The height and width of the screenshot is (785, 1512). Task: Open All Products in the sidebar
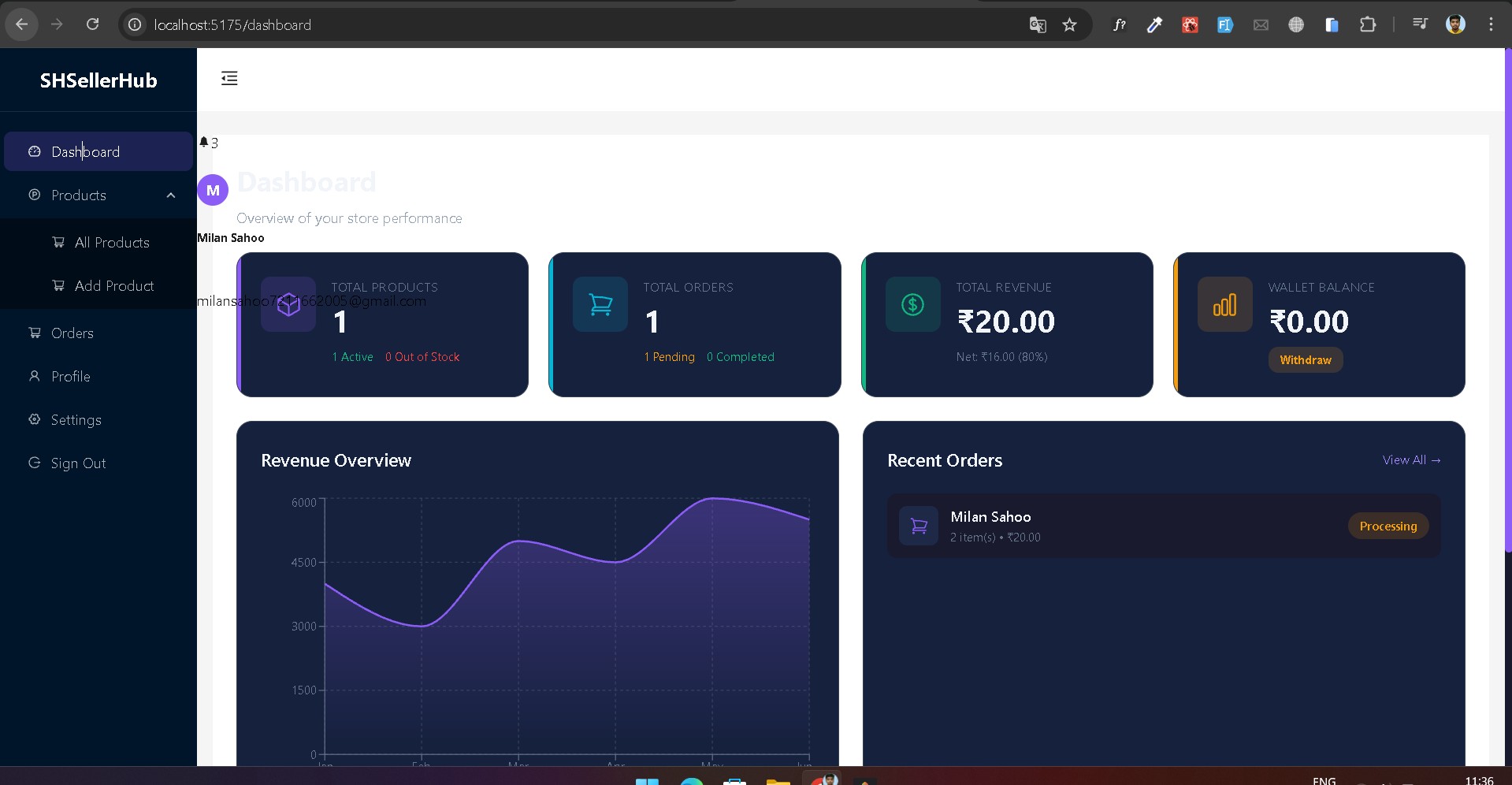(x=111, y=243)
